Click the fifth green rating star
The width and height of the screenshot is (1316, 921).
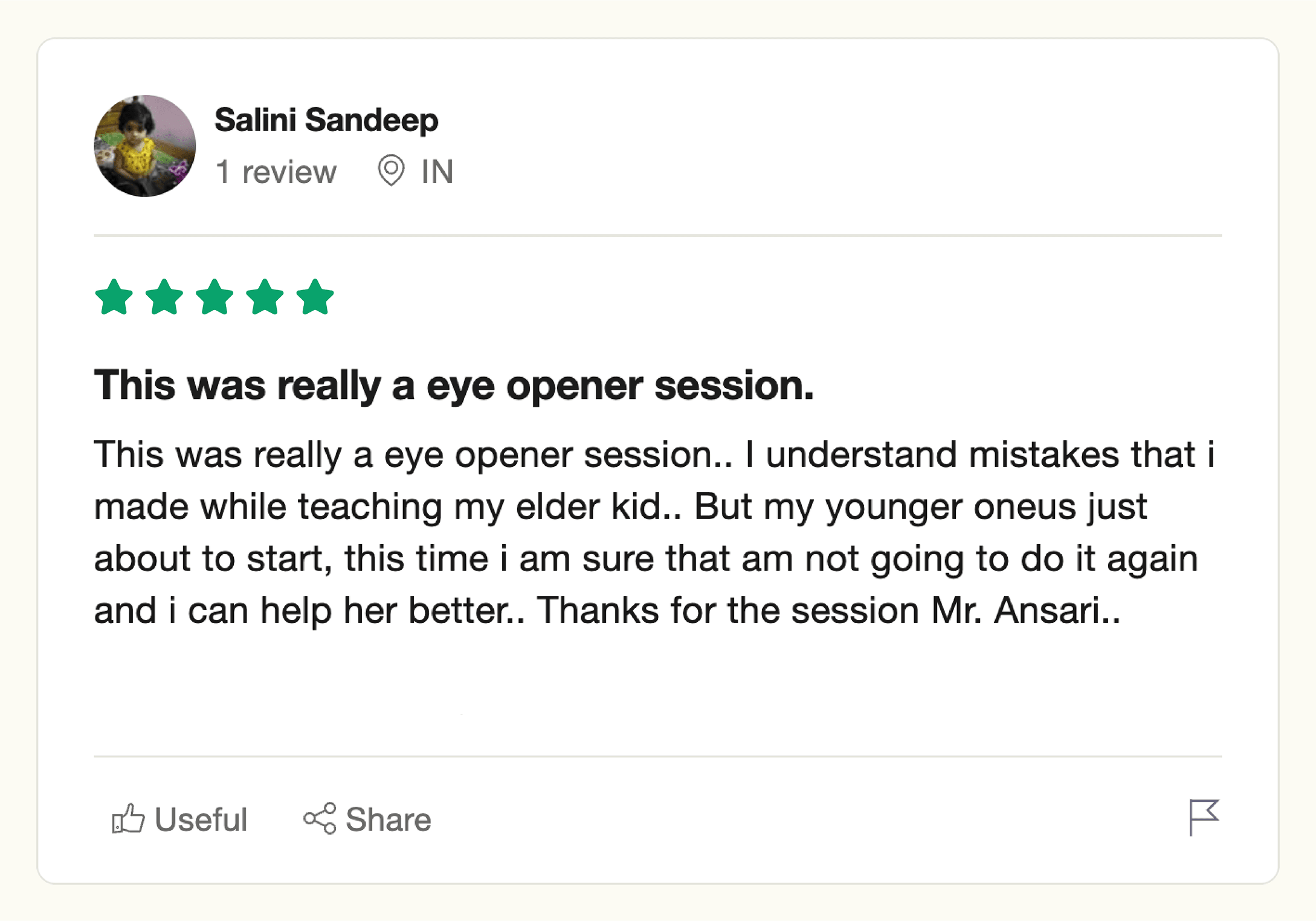point(315,297)
